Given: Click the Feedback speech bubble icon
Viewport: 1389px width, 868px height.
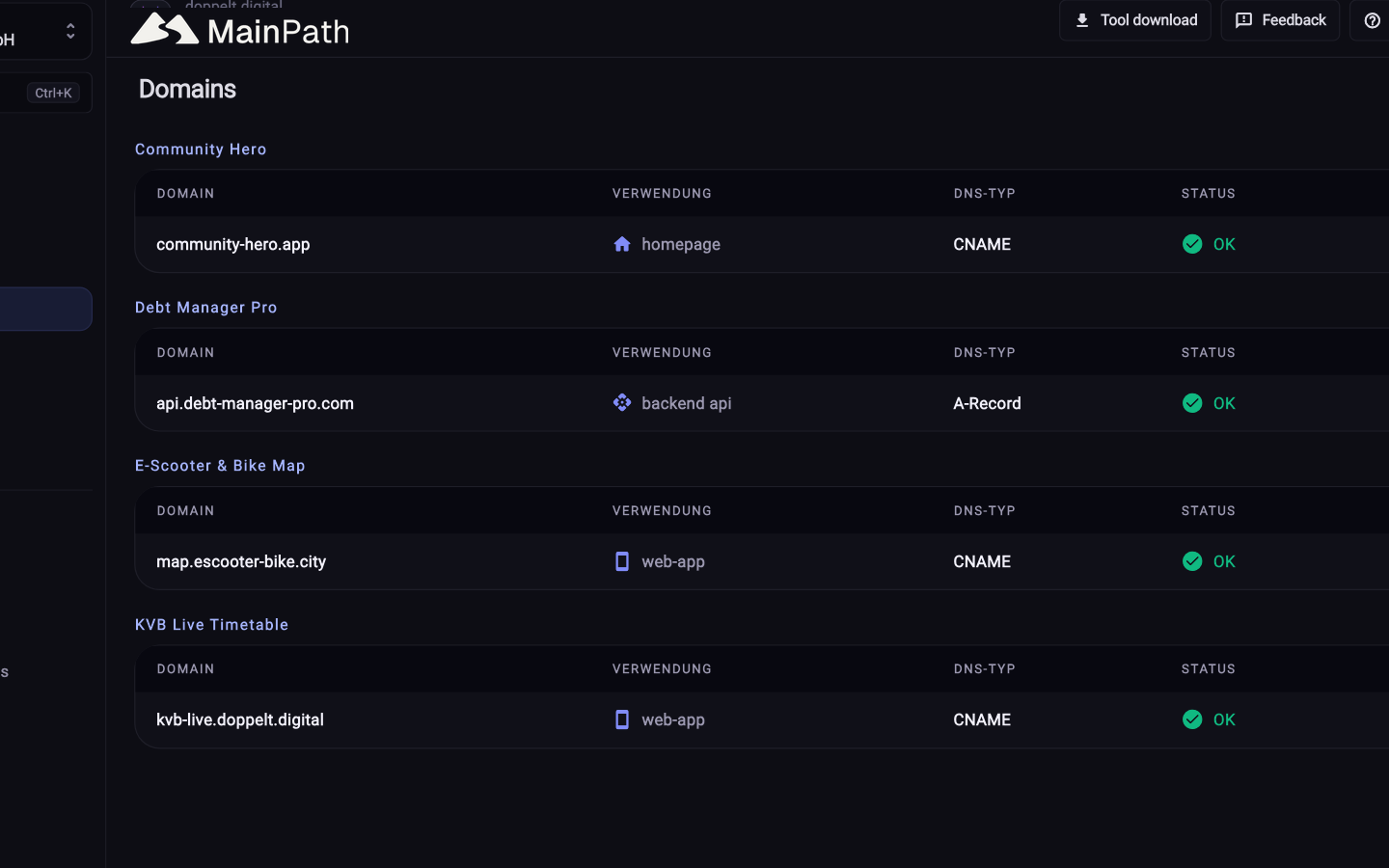Looking at the screenshot, I should 1244,20.
